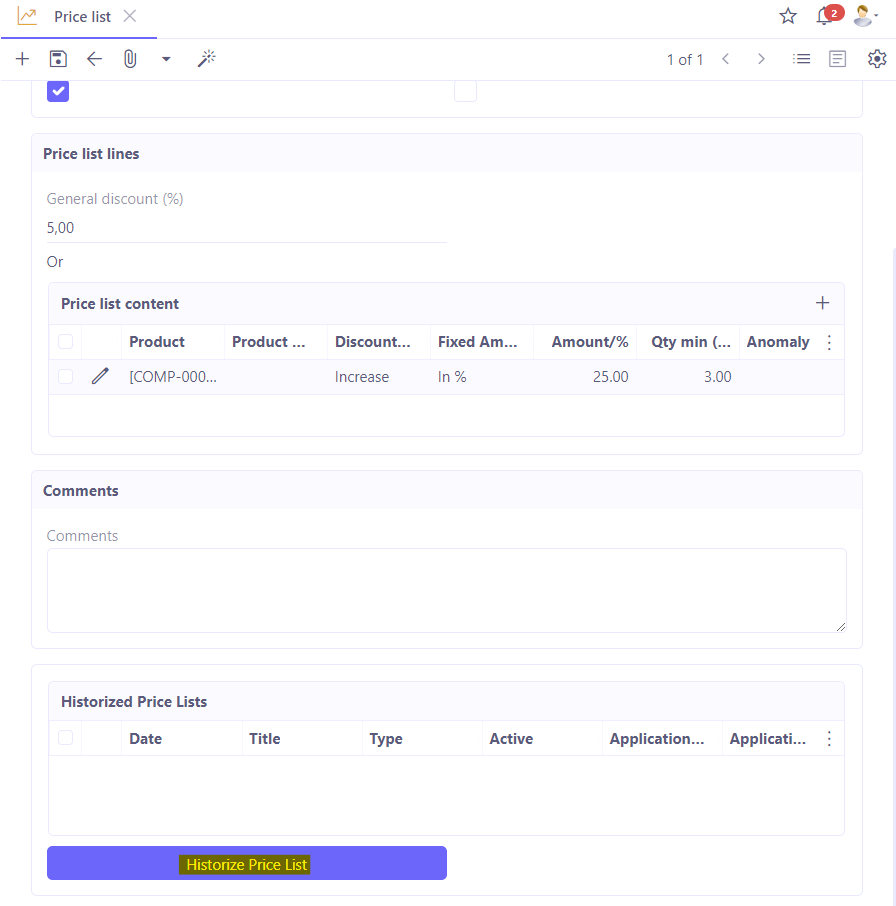Image resolution: width=896 pixels, height=906 pixels.
Task: Uncheck the blue checkbox at the top
Action: click(57, 91)
